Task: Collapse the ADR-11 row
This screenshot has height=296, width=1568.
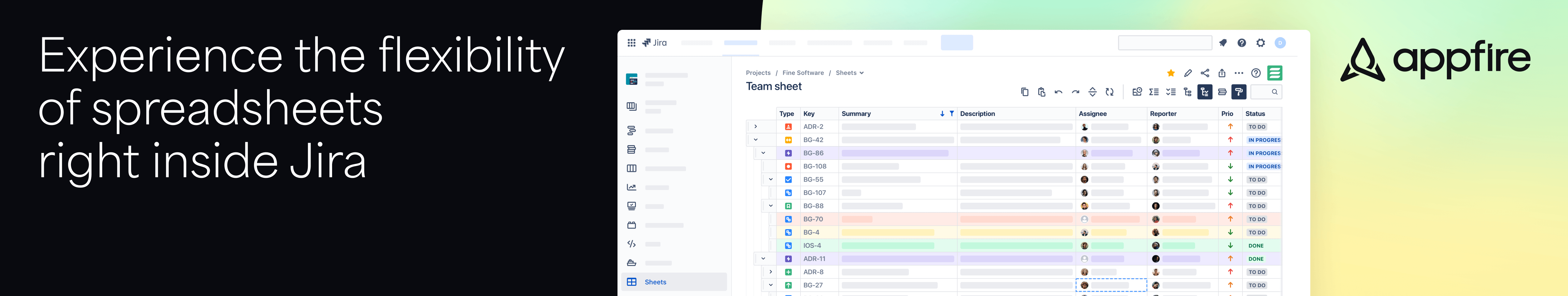Action: pos(763,258)
